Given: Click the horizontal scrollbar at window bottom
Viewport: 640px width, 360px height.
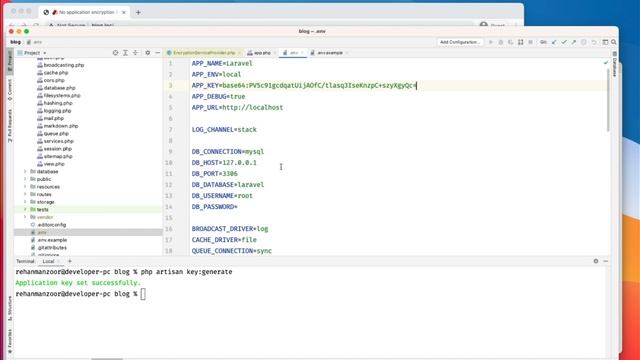Looking at the screenshot, I should coord(107,359).
